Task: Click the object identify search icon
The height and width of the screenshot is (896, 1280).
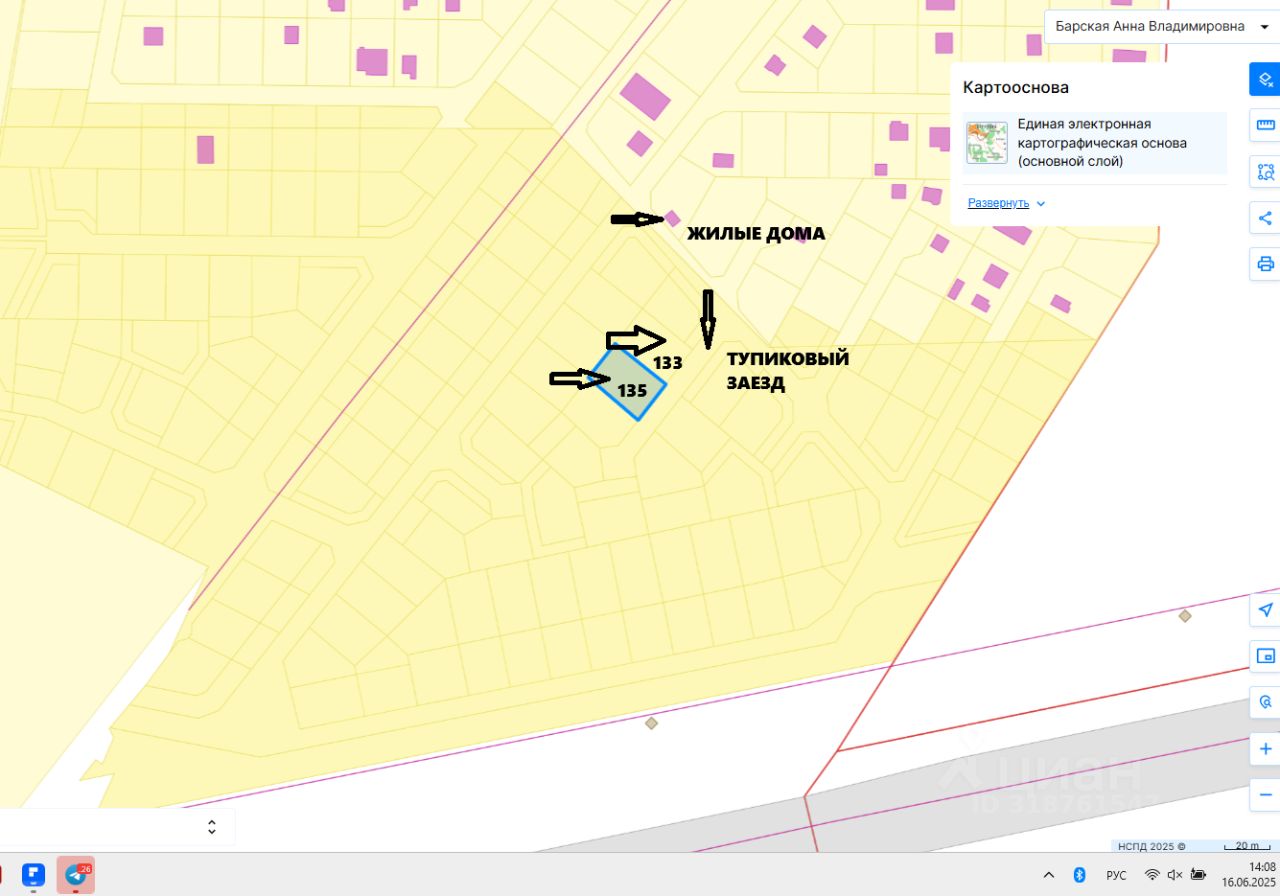Action: pos(1265,702)
